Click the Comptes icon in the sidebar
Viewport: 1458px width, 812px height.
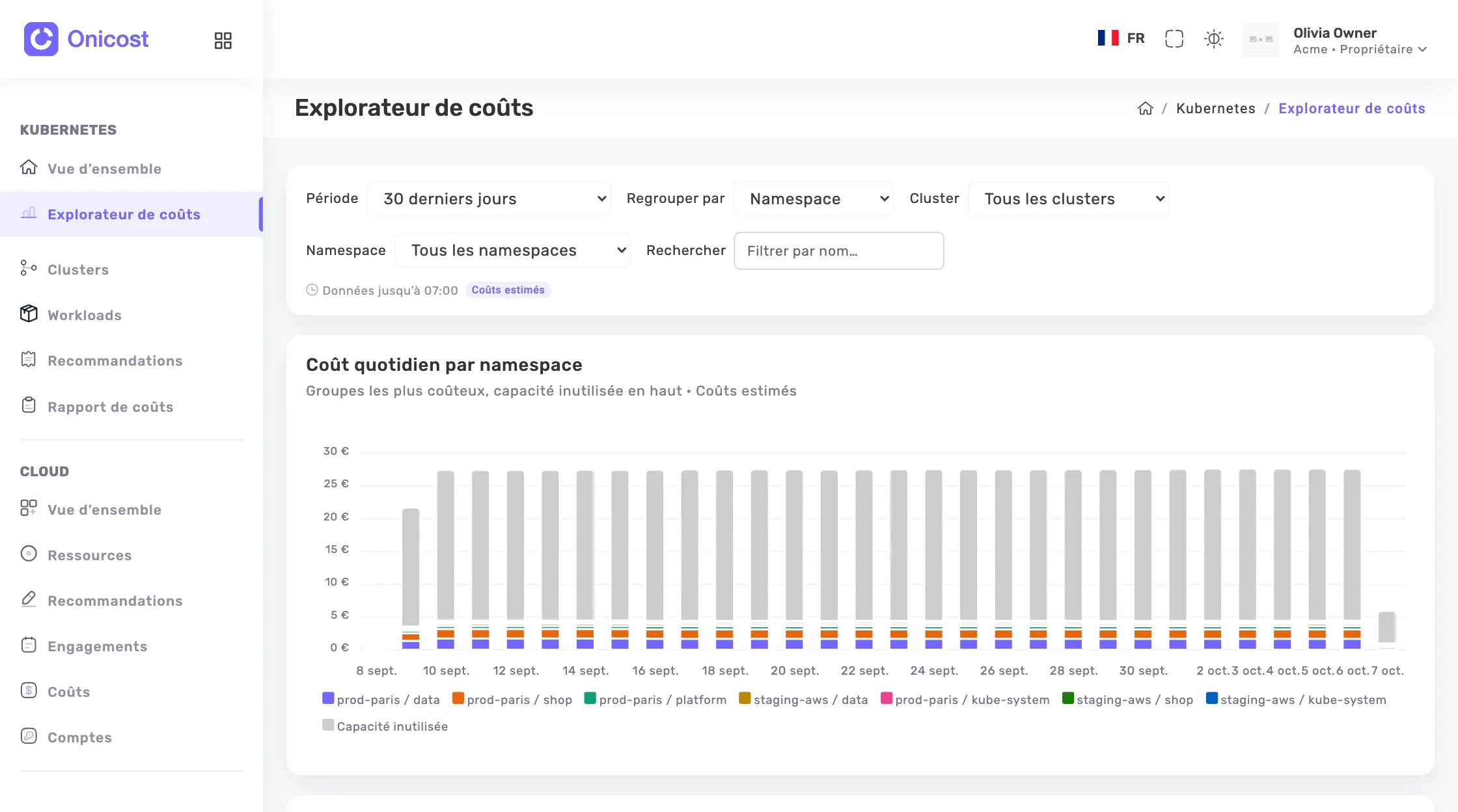point(29,736)
